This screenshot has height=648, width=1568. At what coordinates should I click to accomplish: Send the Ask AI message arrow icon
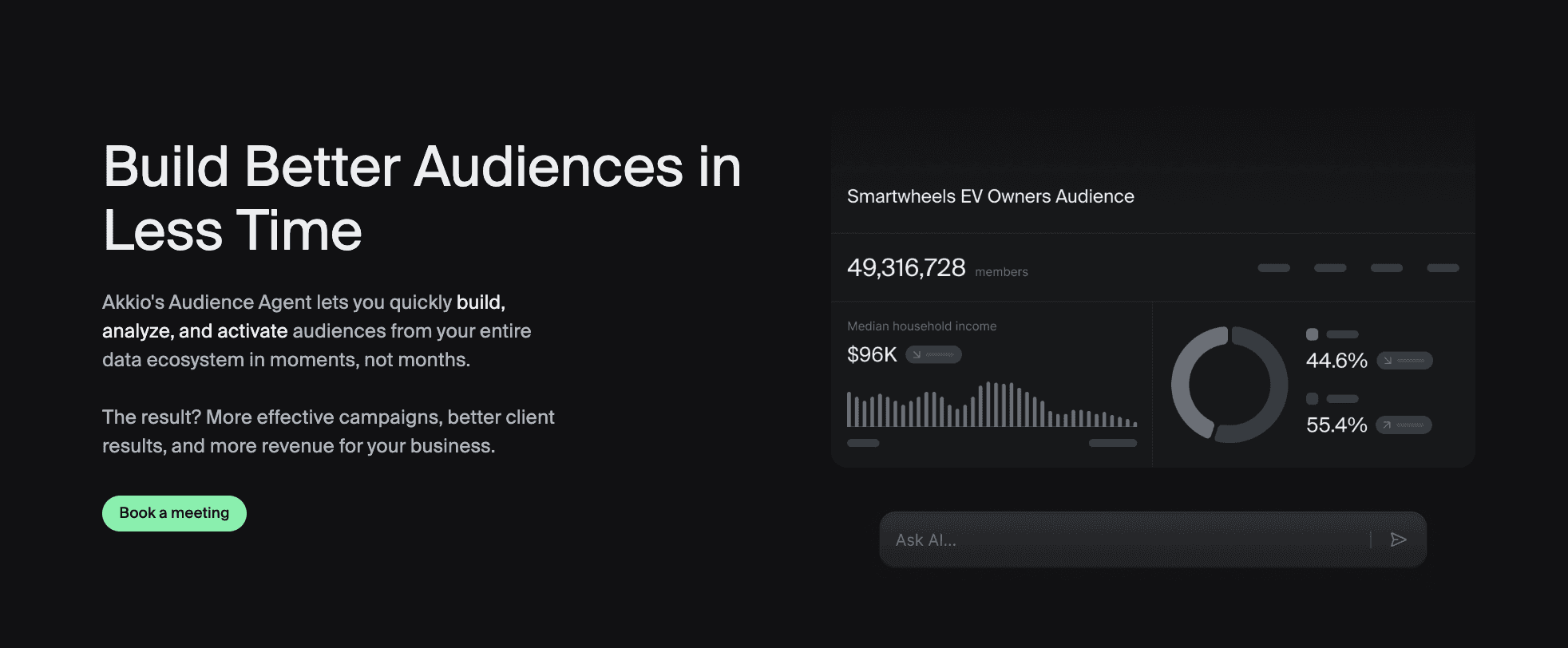coord(1398,539)
